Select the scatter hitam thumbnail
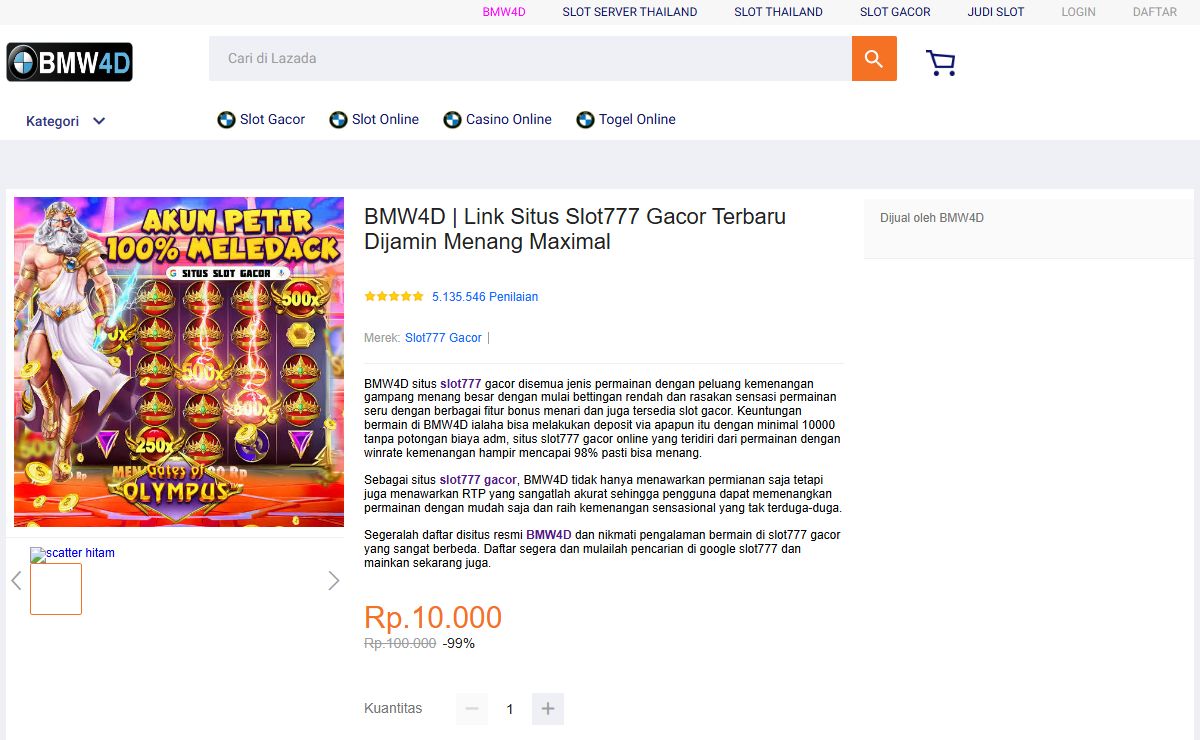The image size is (1200, 740). point(56,588)
